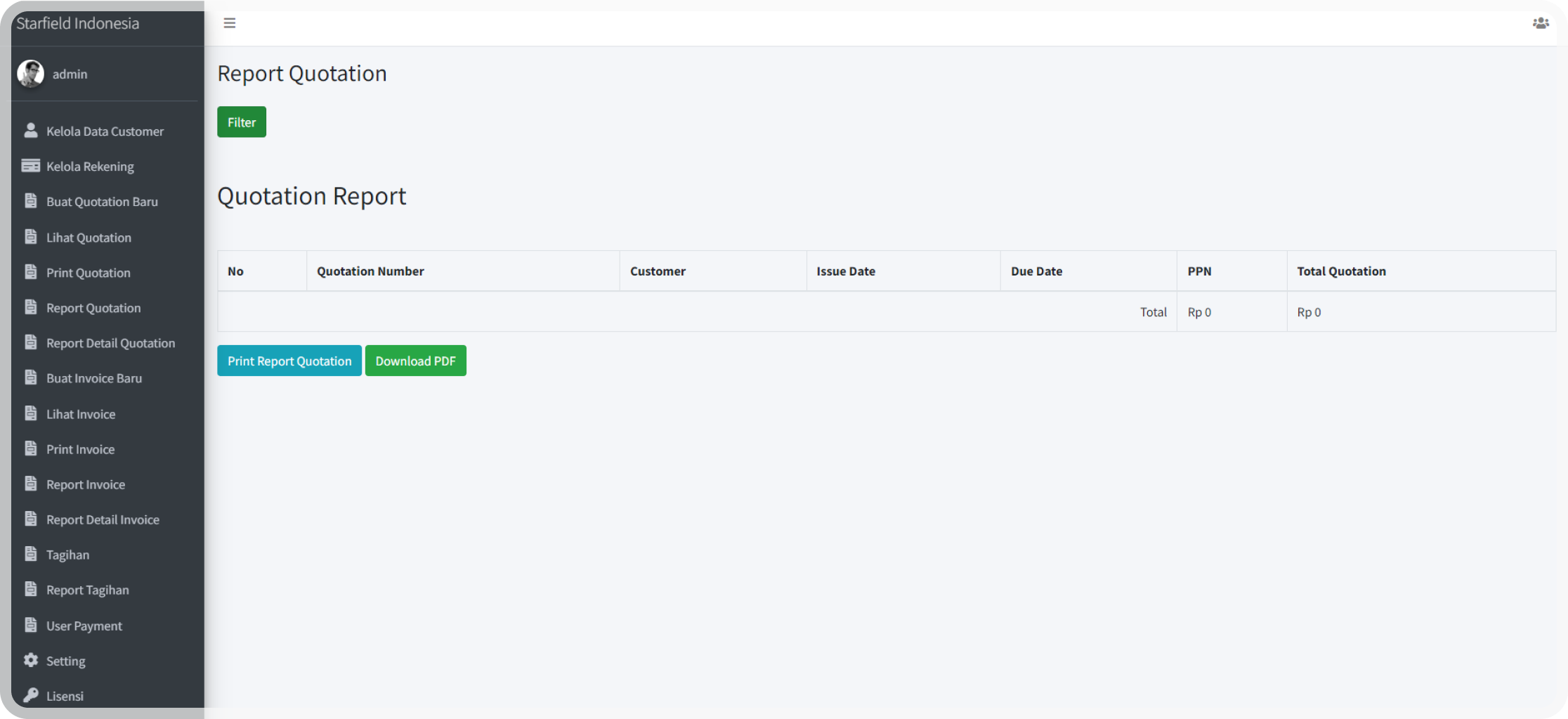Select Report Tagihan menu entry
1568x719 pixels.
pyautogui.click(x=88, y=590)
